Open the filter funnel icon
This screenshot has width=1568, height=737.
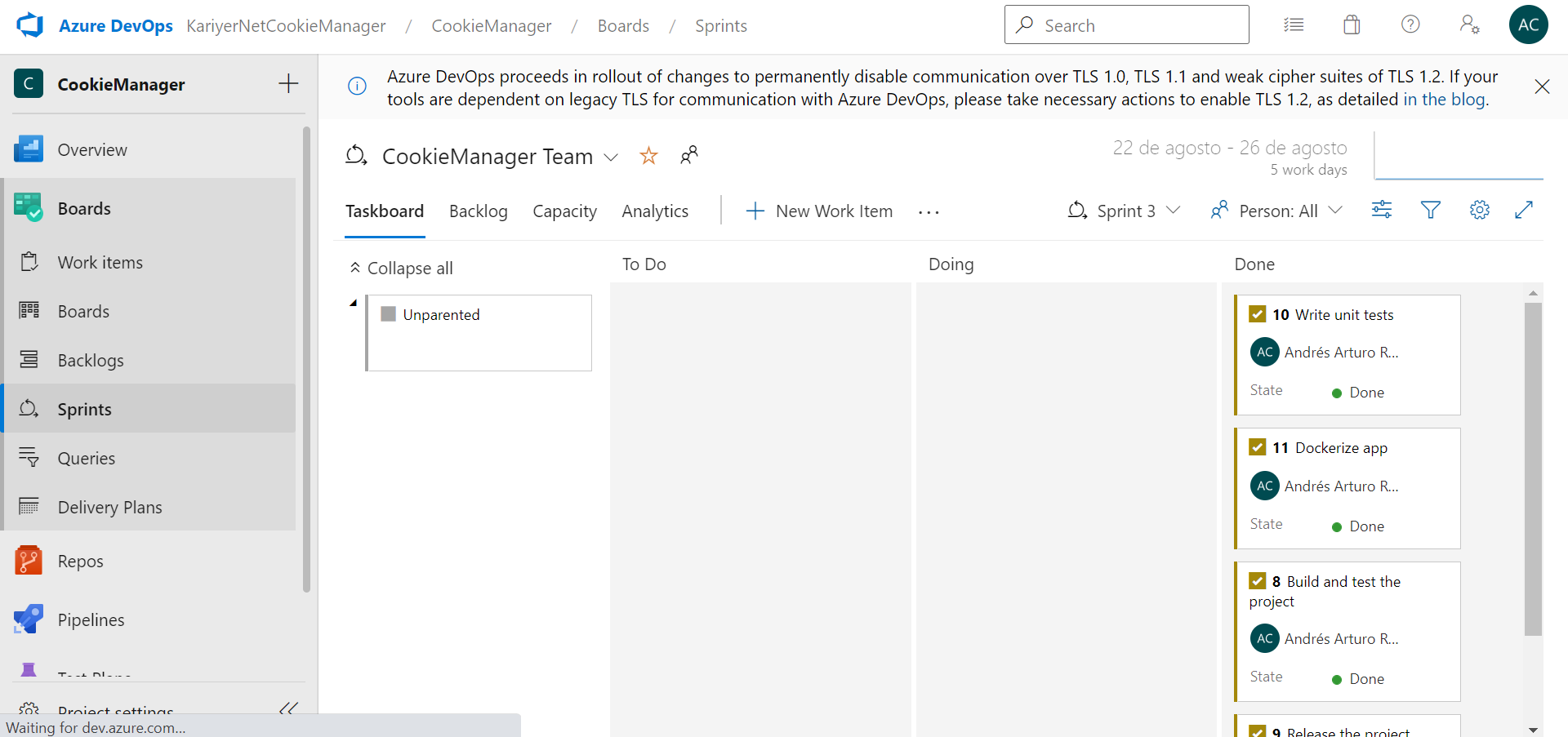tap(1431, 210)
